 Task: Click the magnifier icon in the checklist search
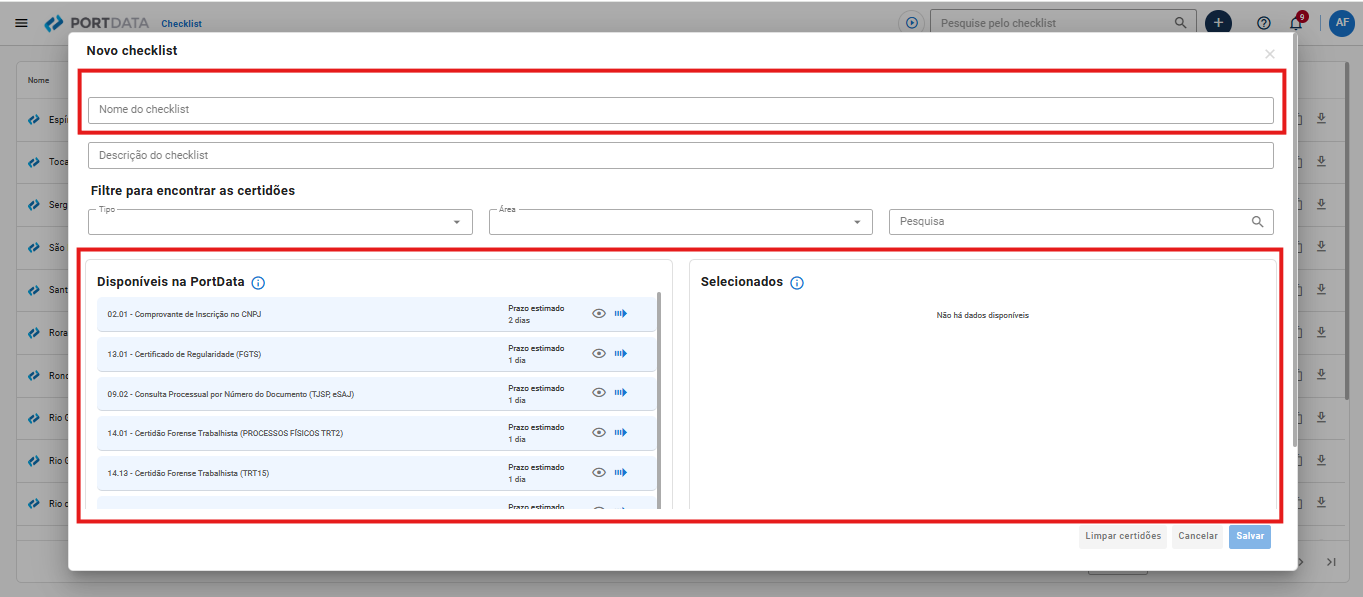pyautogui.click(x=1181, y=23)
